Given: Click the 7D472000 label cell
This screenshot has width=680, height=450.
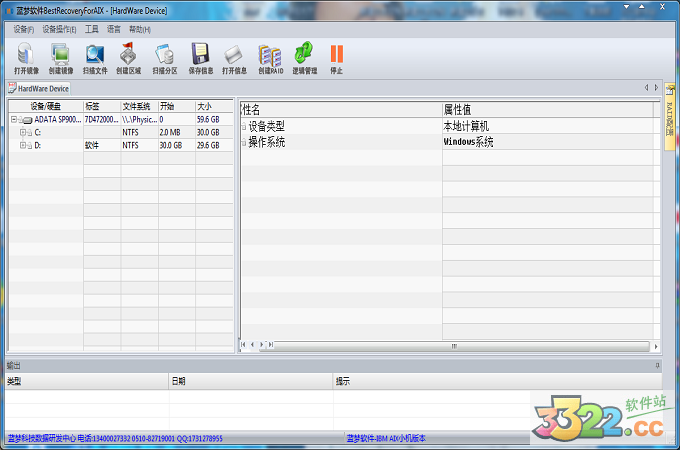Looking at the screenshot, I should (101, 120).
